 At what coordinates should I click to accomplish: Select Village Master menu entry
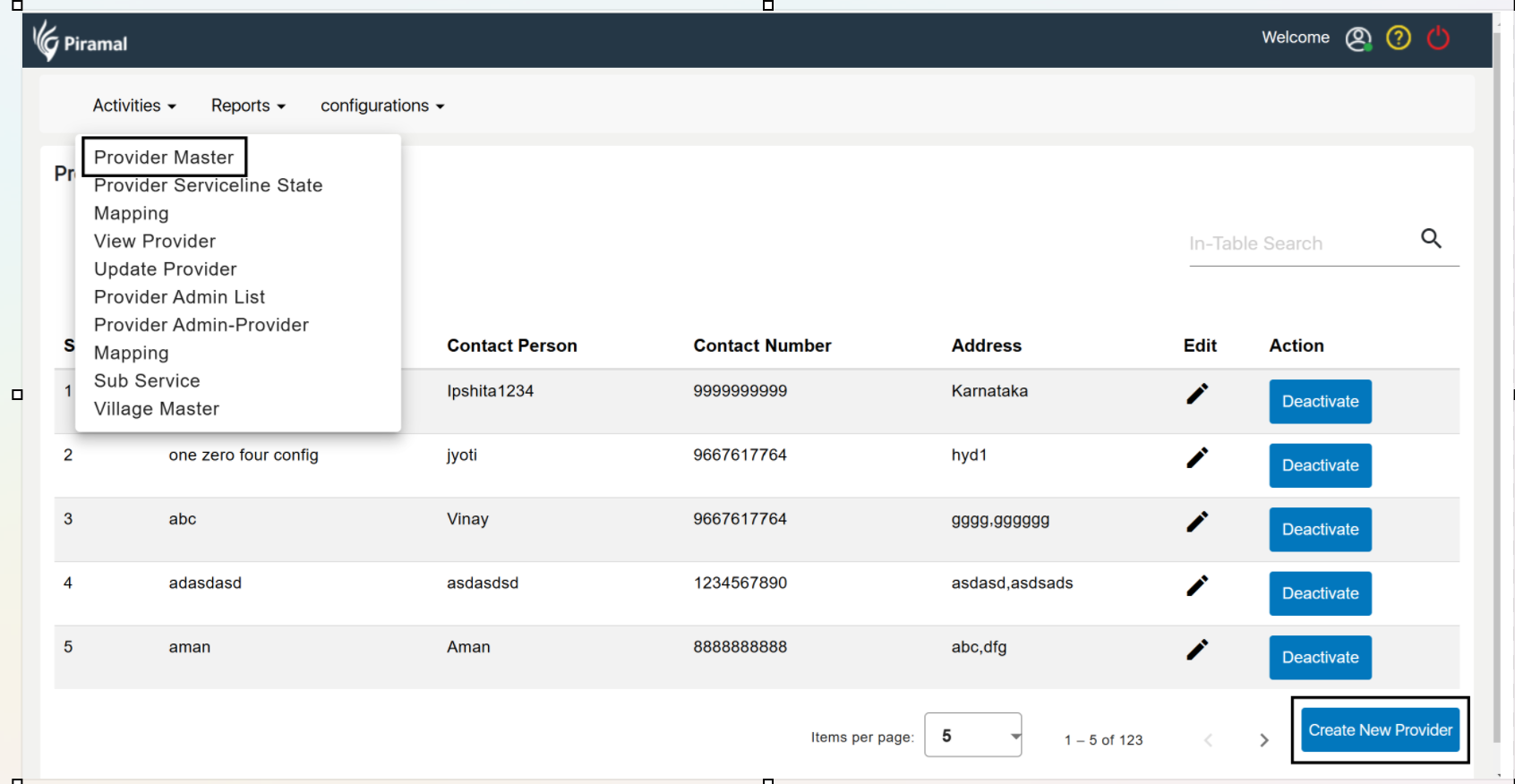pyautogui.click(x=157, y=409)
